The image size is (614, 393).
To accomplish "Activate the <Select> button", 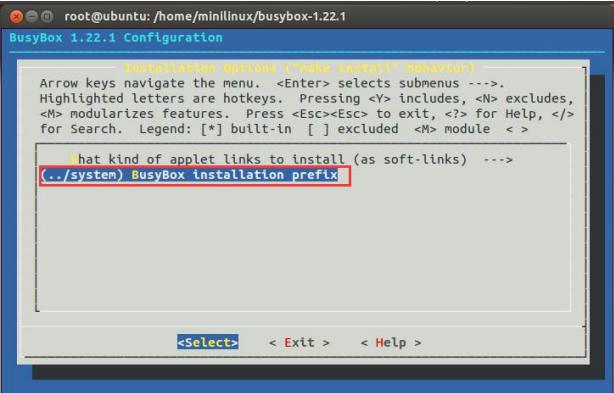I will tap(208, 343).
